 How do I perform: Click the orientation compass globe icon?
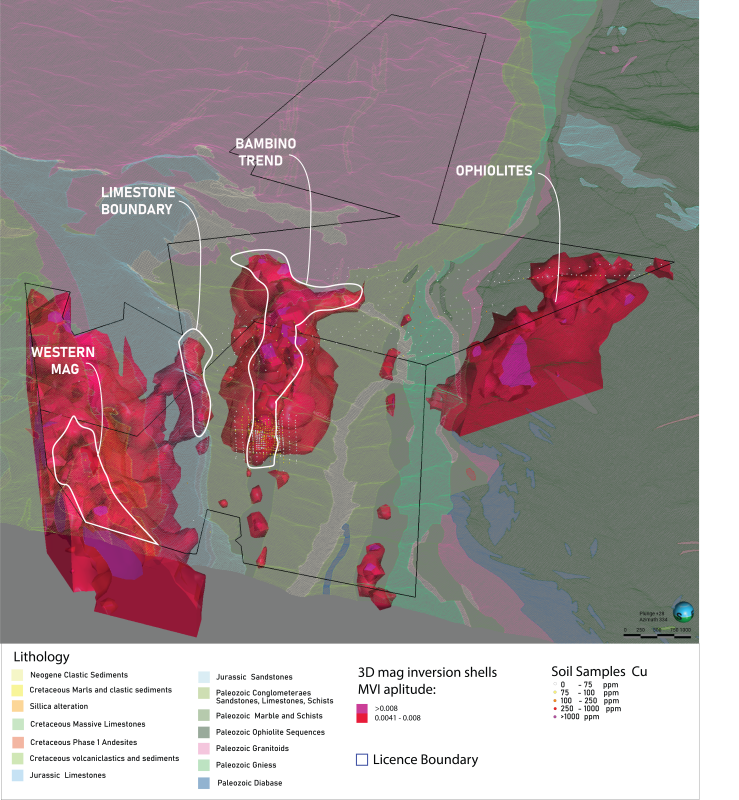(x=683, y=612)
